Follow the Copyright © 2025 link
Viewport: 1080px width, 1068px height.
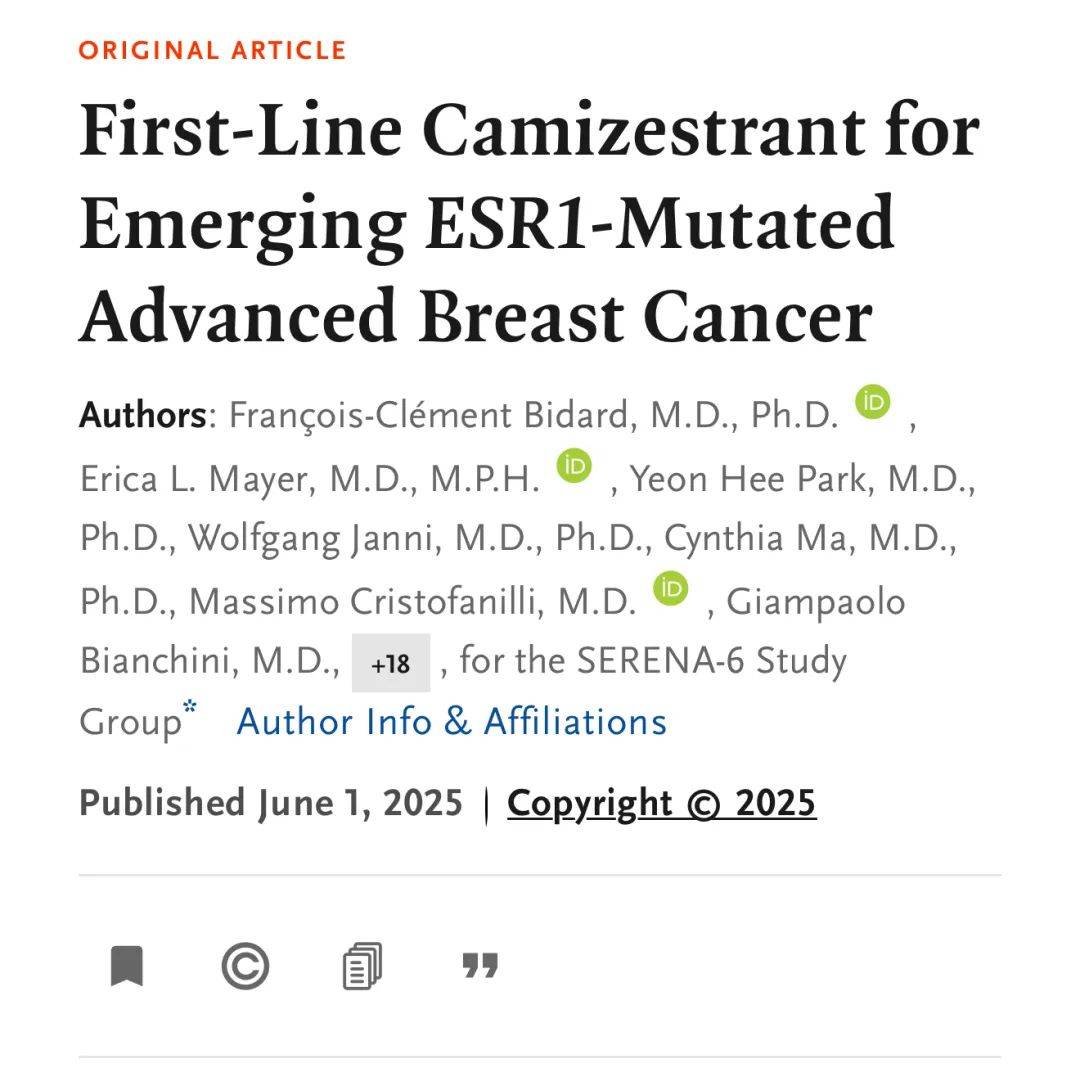(661, 803)
